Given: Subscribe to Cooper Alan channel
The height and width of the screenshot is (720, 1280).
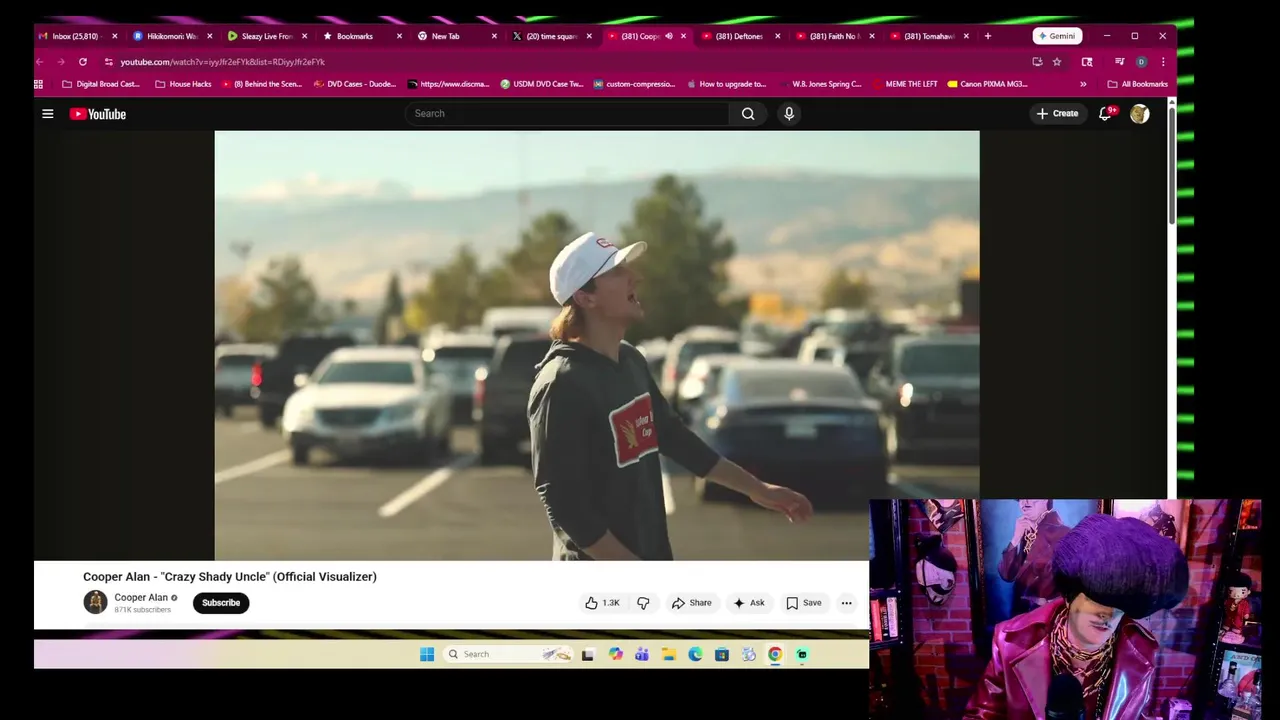Looking at the screenshot, I should (x=221, y=603).
